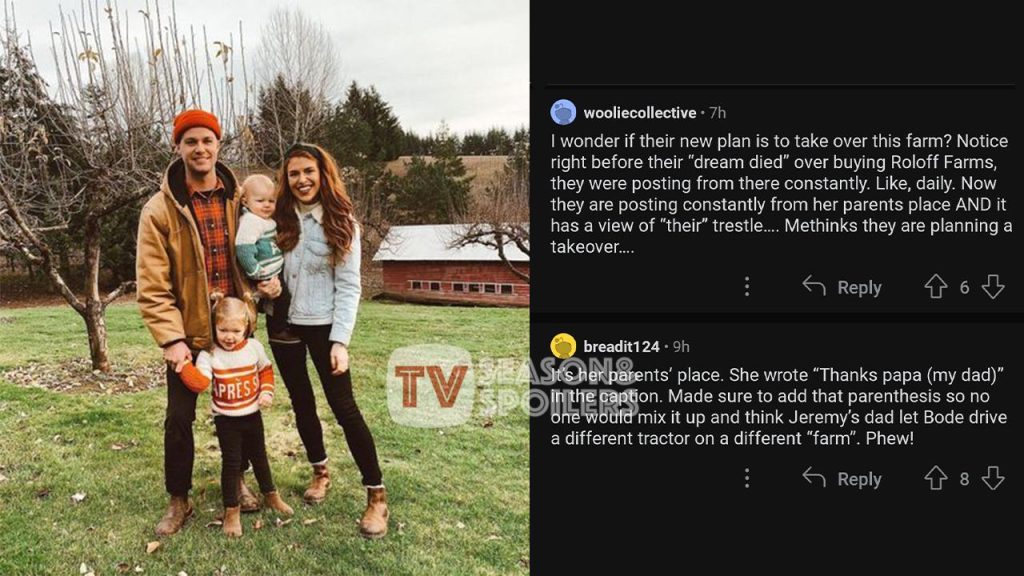Open wooliecollective's round avatar icon
1024x576 pixels.
[x=563, y=112]
